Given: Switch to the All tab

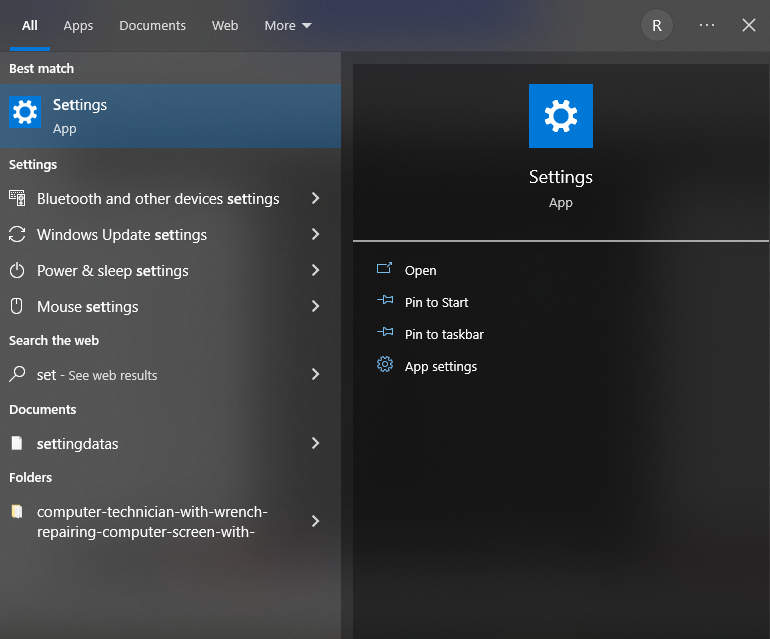Looking at the screenshot, I should pyautogui.click(x=29, y=26).
